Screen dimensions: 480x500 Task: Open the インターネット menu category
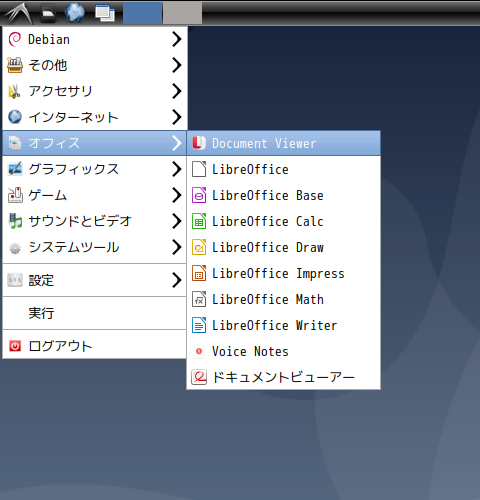[x=94, y=117]
